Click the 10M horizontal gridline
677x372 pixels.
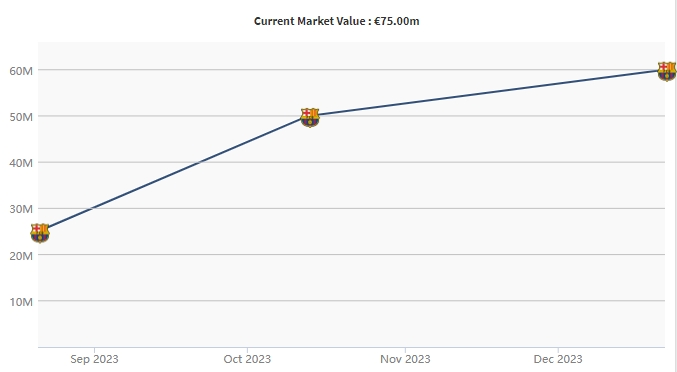click(351, 300)
